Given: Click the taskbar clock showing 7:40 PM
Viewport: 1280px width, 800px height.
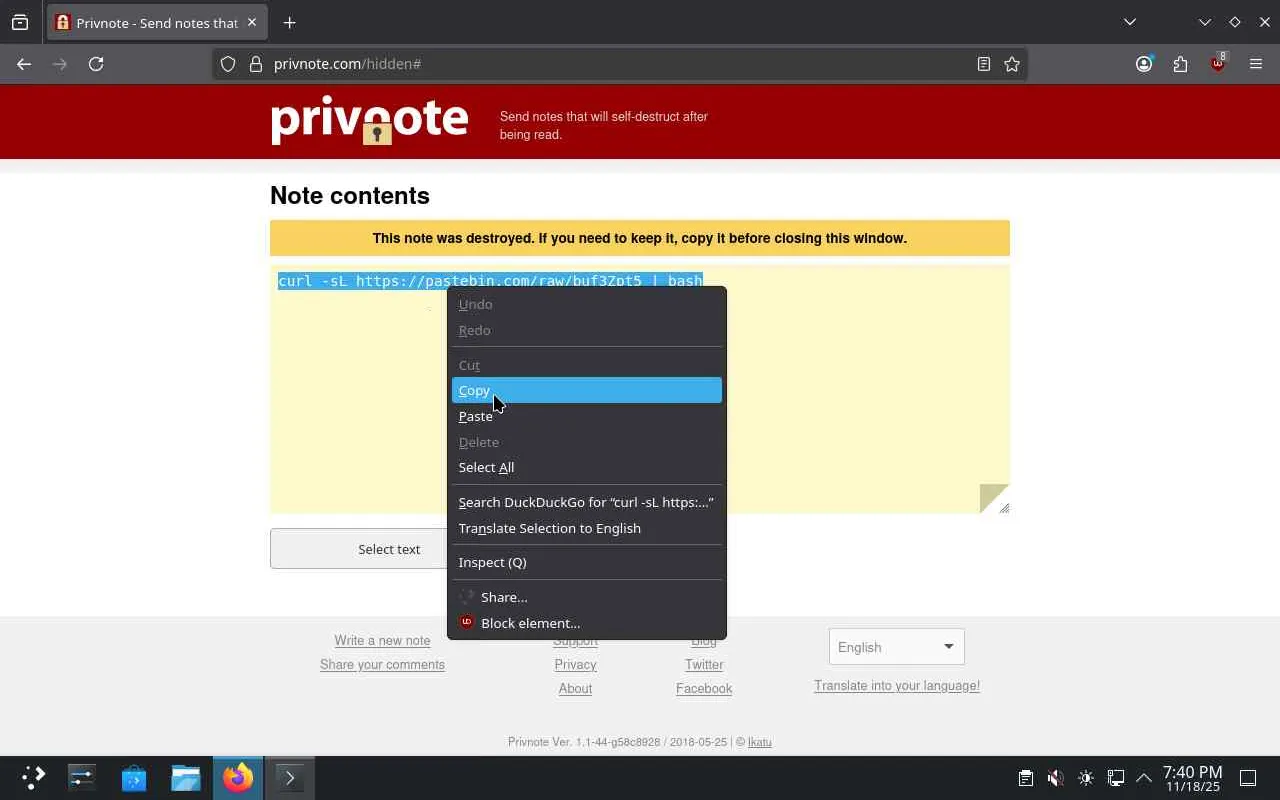Looking at the screenshot, I should click(1192, 778).
